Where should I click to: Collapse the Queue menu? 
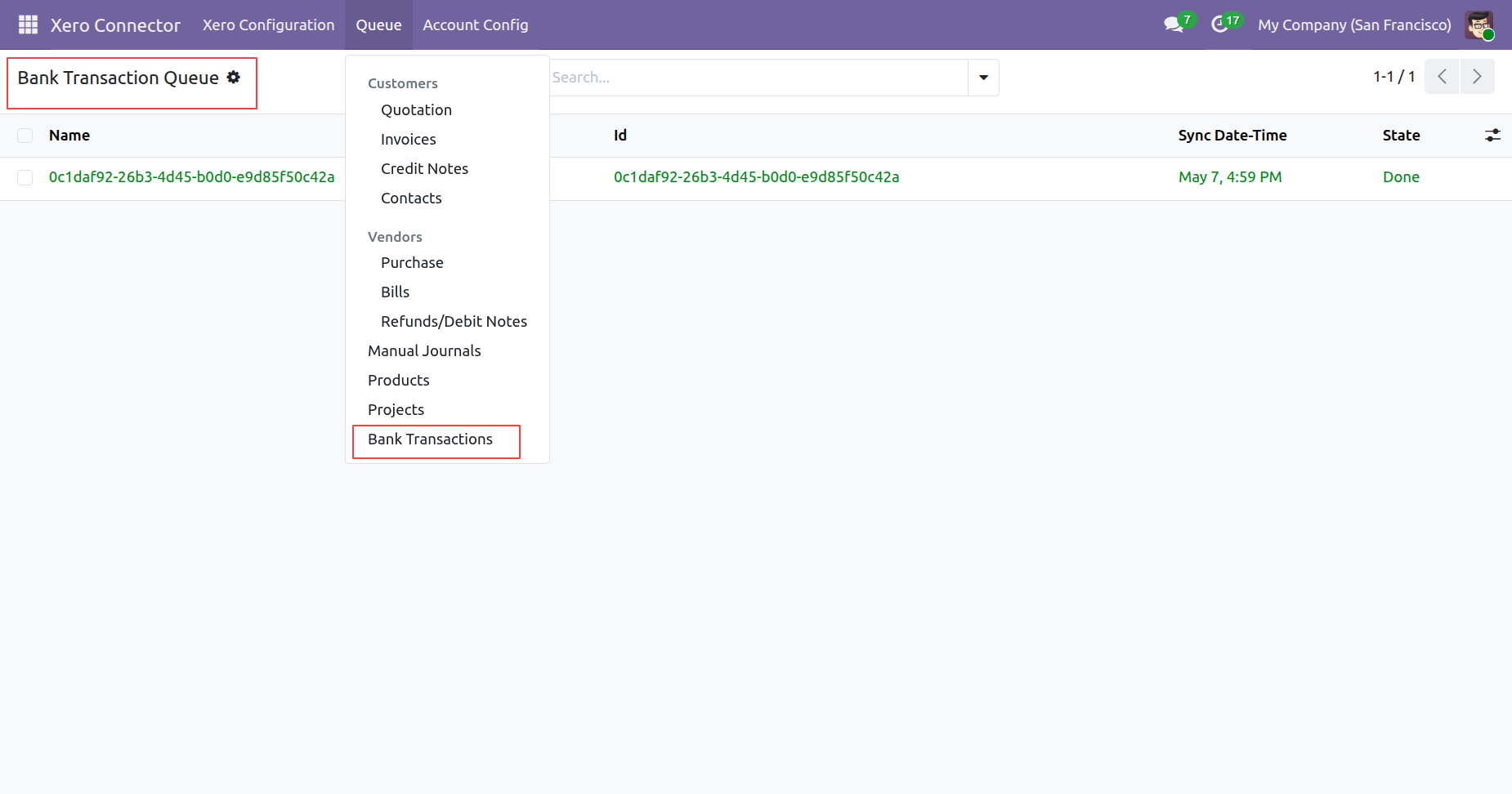[378, 25]
